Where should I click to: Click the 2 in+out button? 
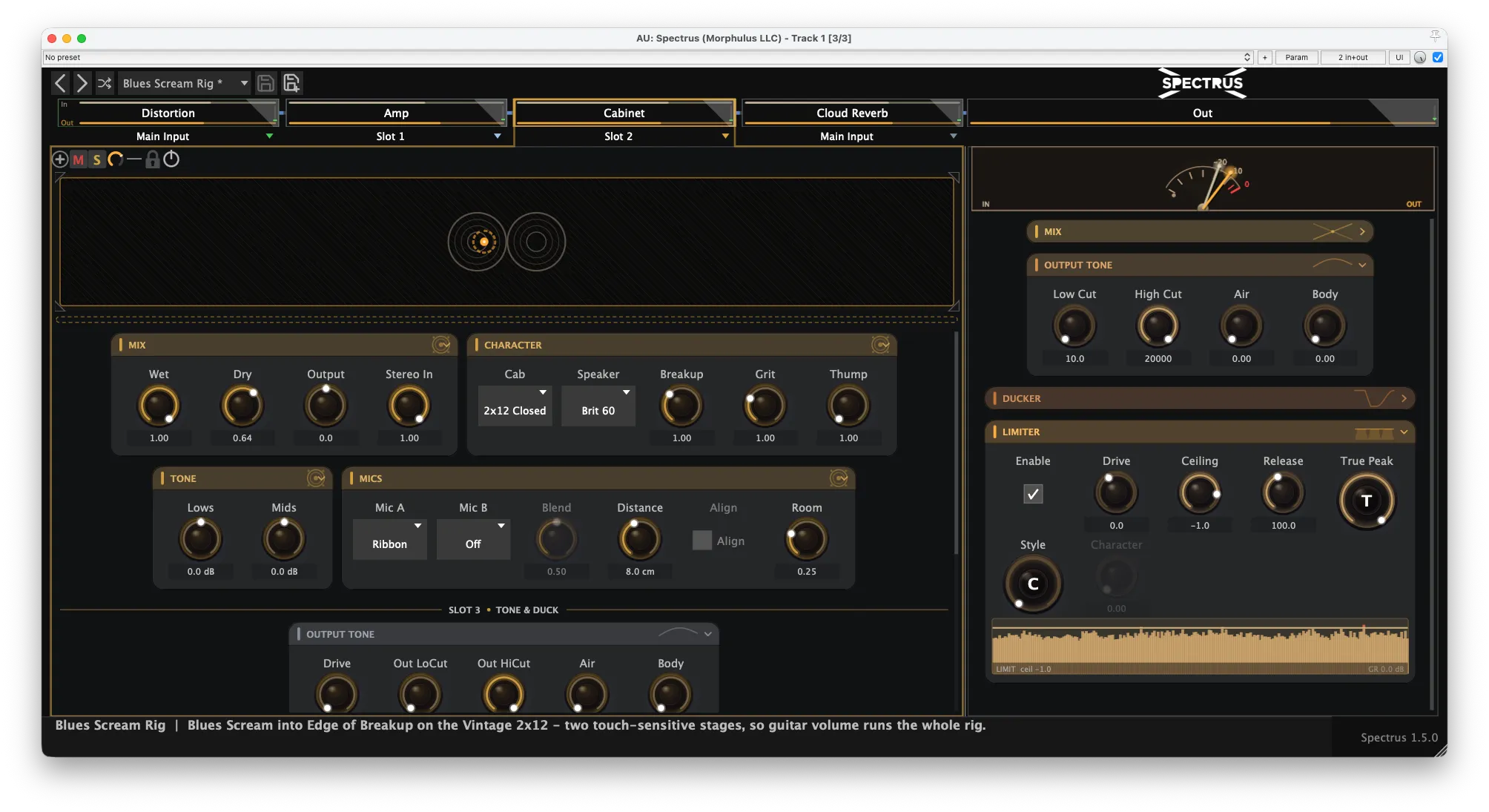click(1353, 57)
